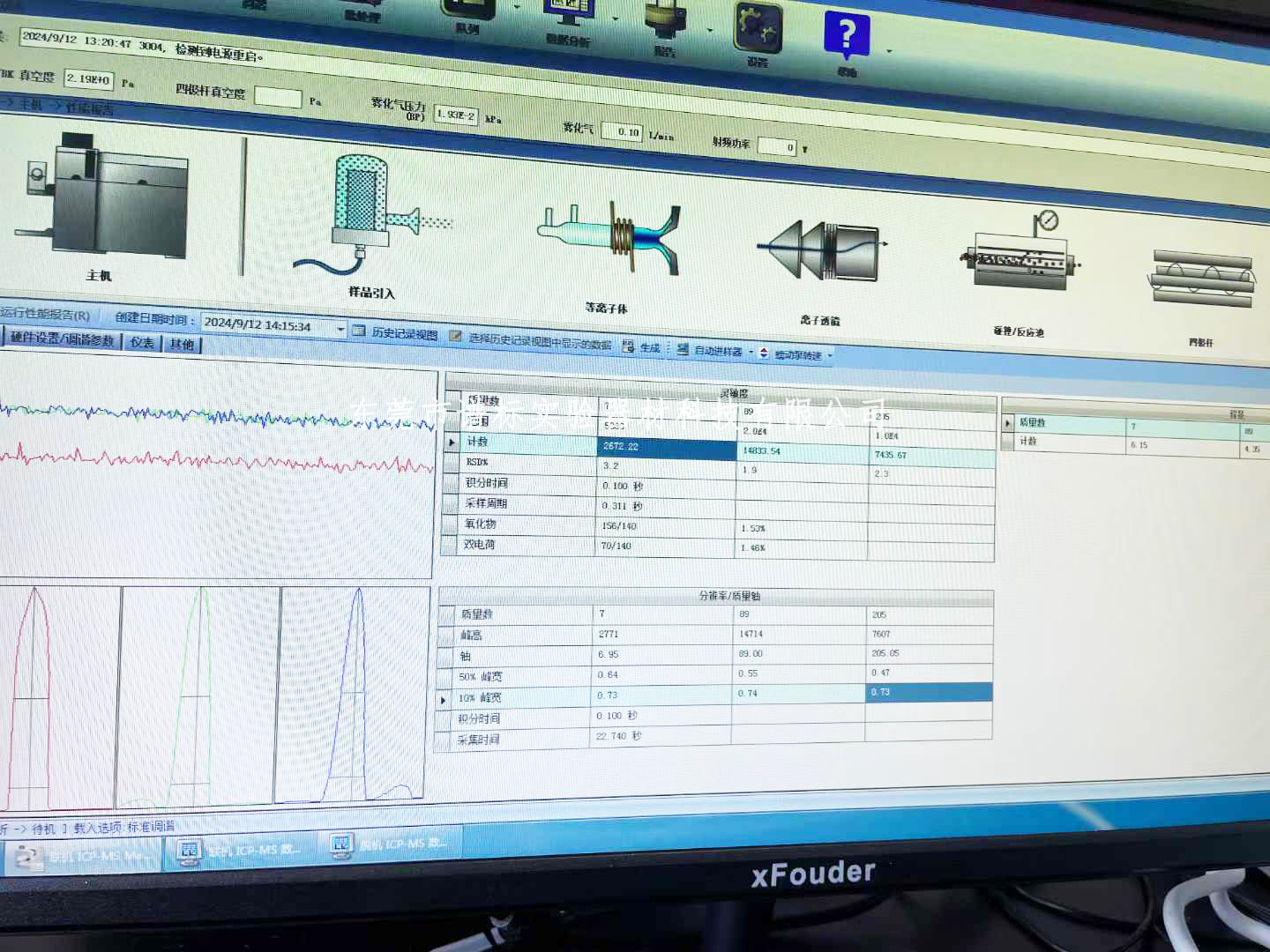Click 选择历史记录视图中显示的数据 button
This screenshot has width=1270, height=952.
click(x=531, y=341)
